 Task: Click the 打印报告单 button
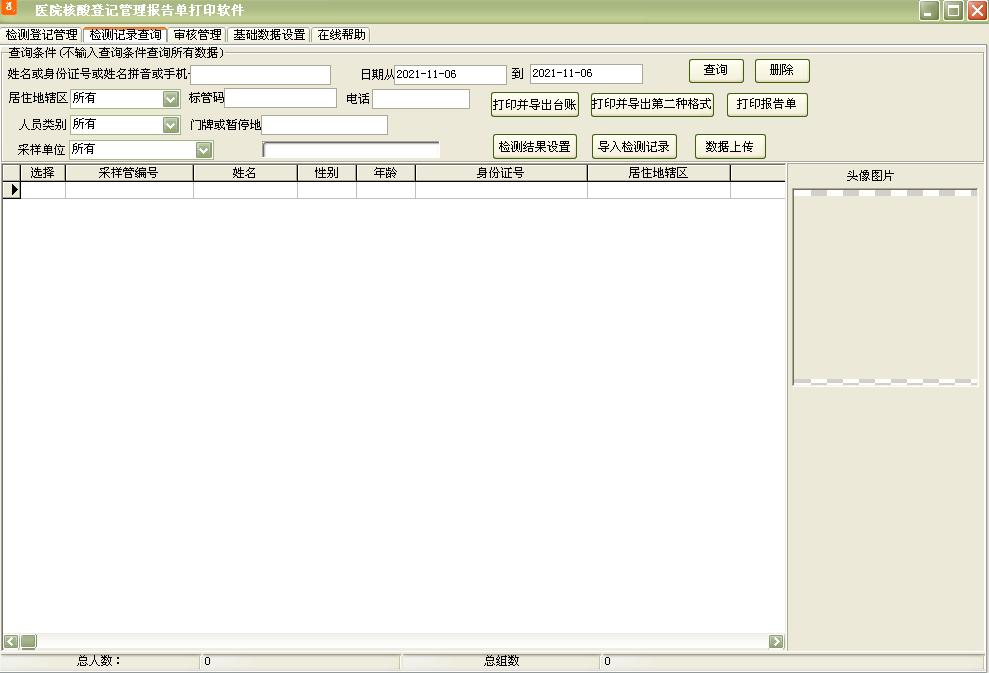point(767,104)
